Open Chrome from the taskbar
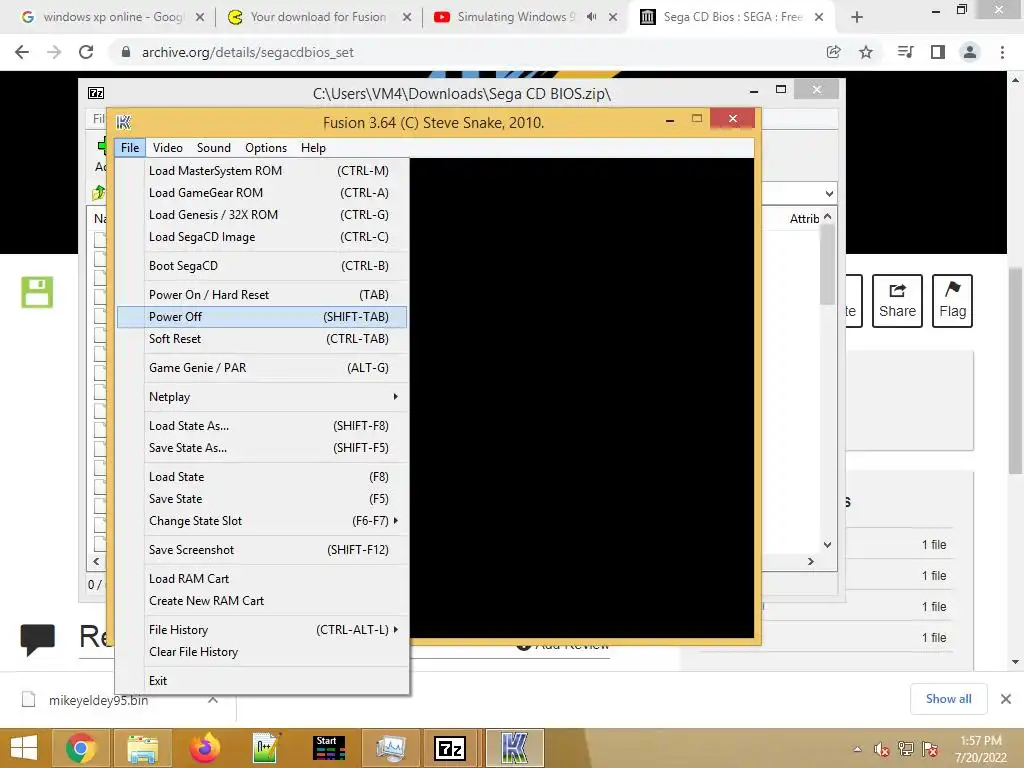 [81, 748]
